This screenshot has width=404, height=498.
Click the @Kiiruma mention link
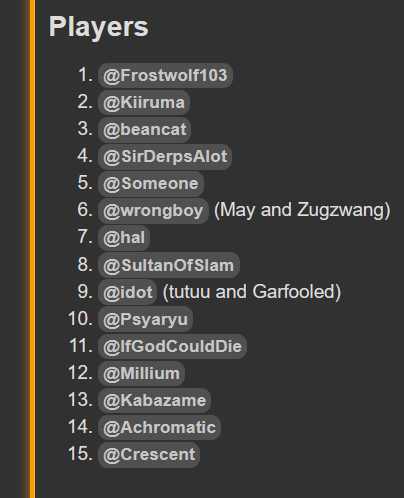[144, 102]
